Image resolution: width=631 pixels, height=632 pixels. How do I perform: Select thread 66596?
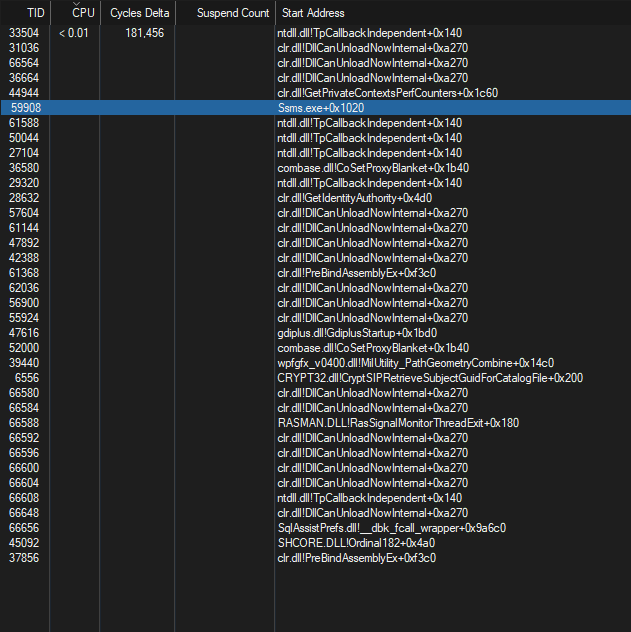pyautogui.click(x=316, y=453)
